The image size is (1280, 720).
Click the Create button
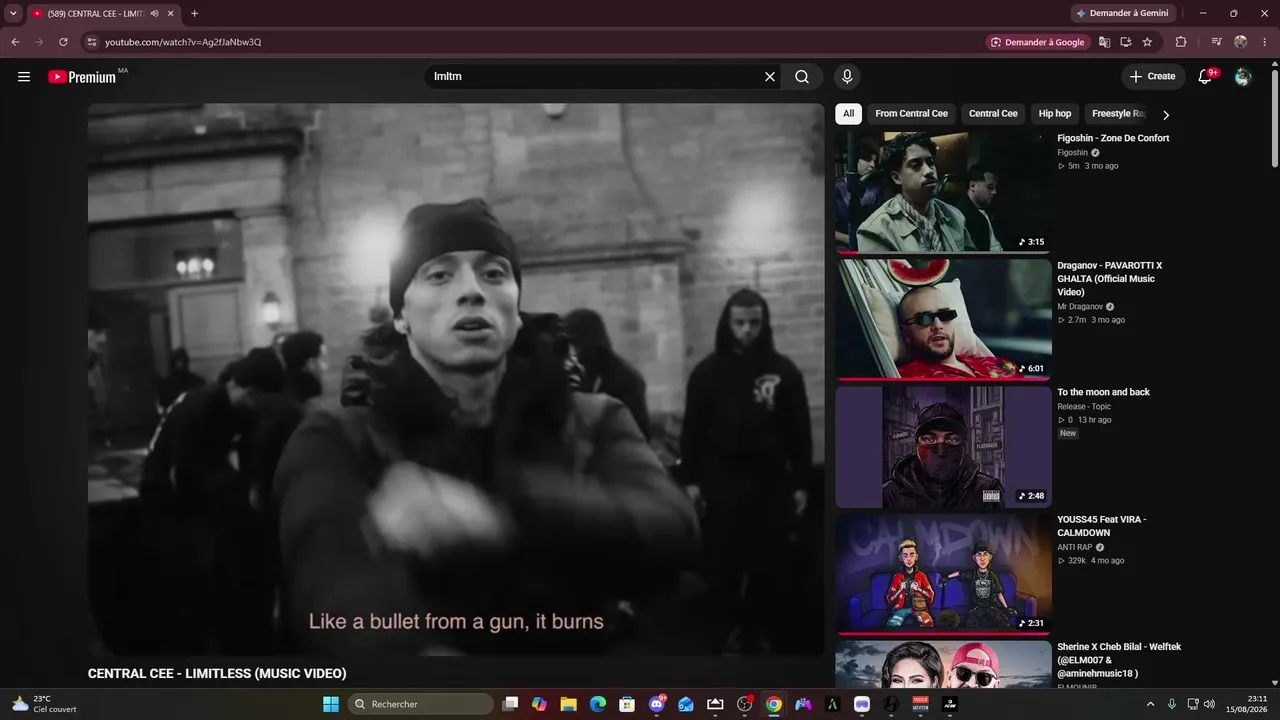(1152, 77)
